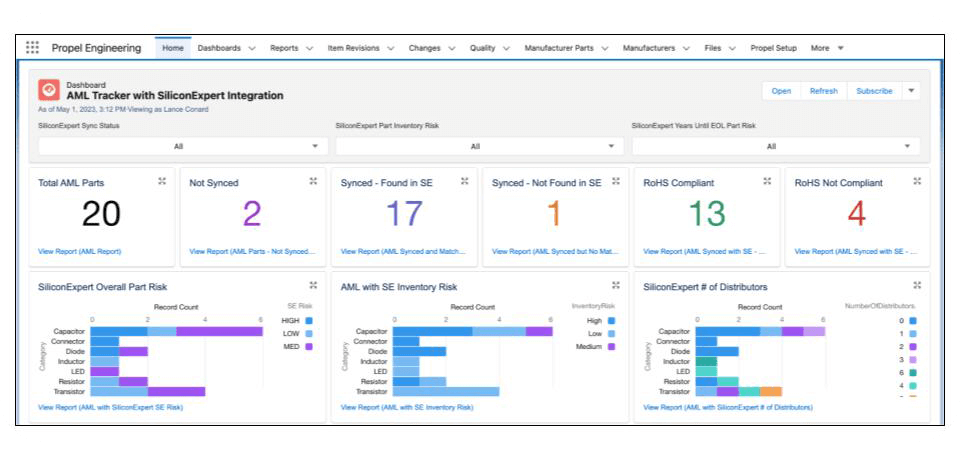
Task: Switch to the Home tab
Action: click(172, 48)
